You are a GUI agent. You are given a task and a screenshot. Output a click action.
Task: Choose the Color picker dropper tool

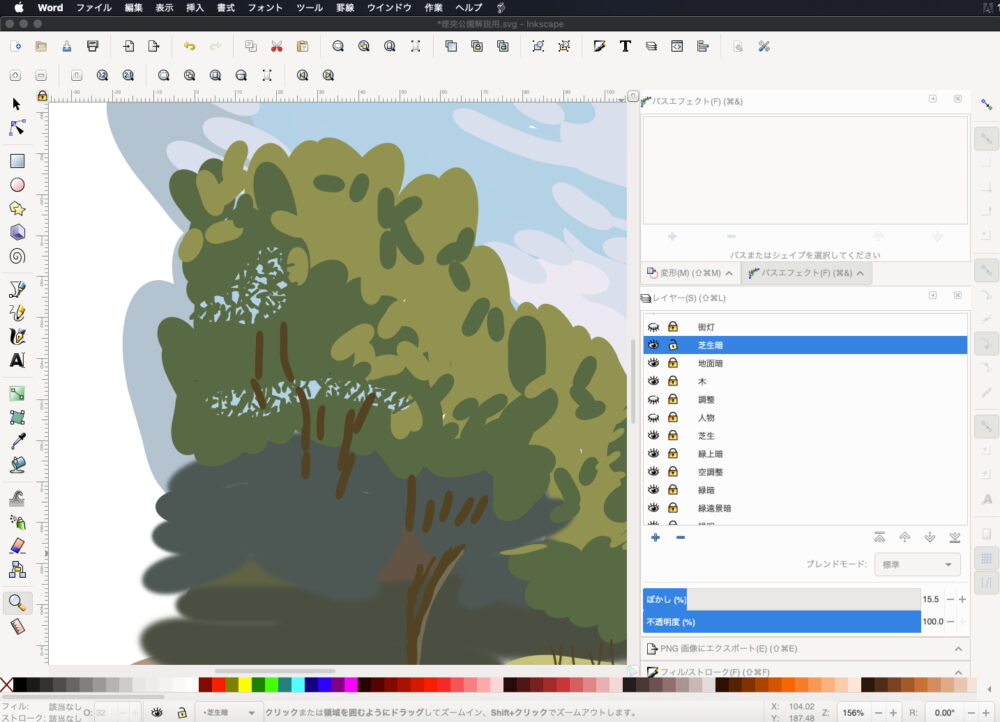(17, 441)
